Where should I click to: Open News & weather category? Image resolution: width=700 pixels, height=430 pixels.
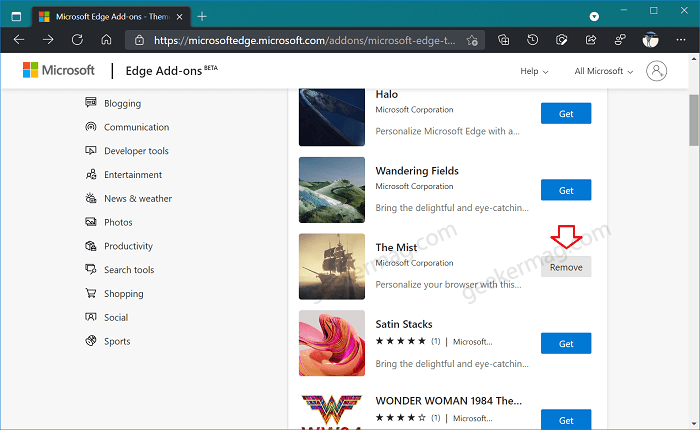(x=138, y=199)
